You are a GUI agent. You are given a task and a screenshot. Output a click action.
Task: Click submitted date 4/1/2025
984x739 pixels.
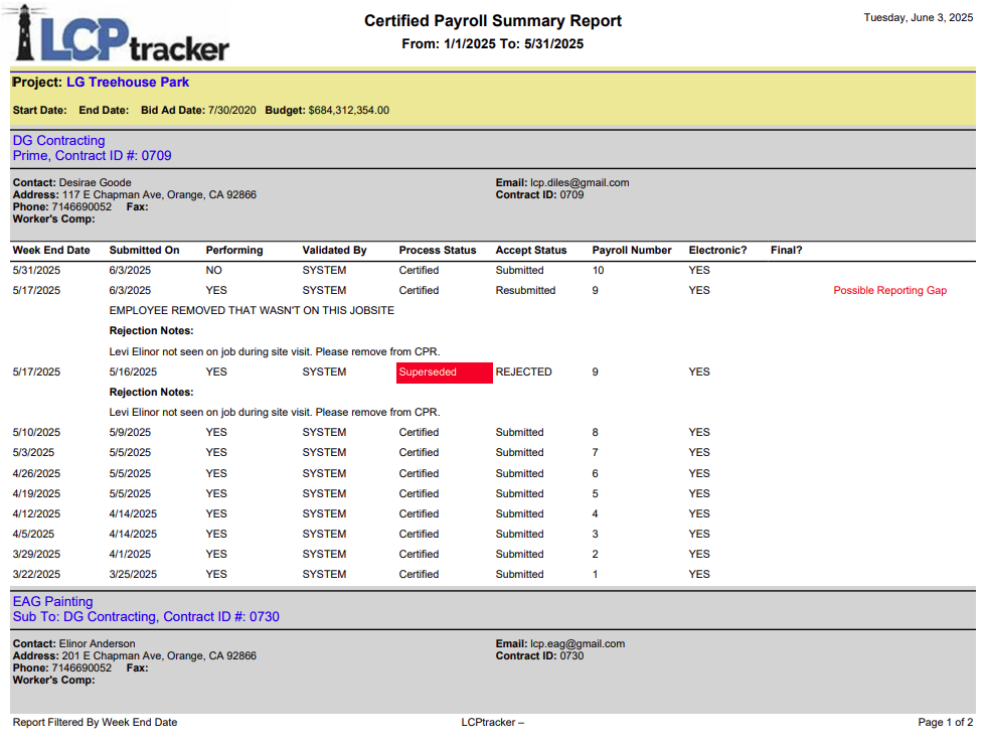[130, 554]
